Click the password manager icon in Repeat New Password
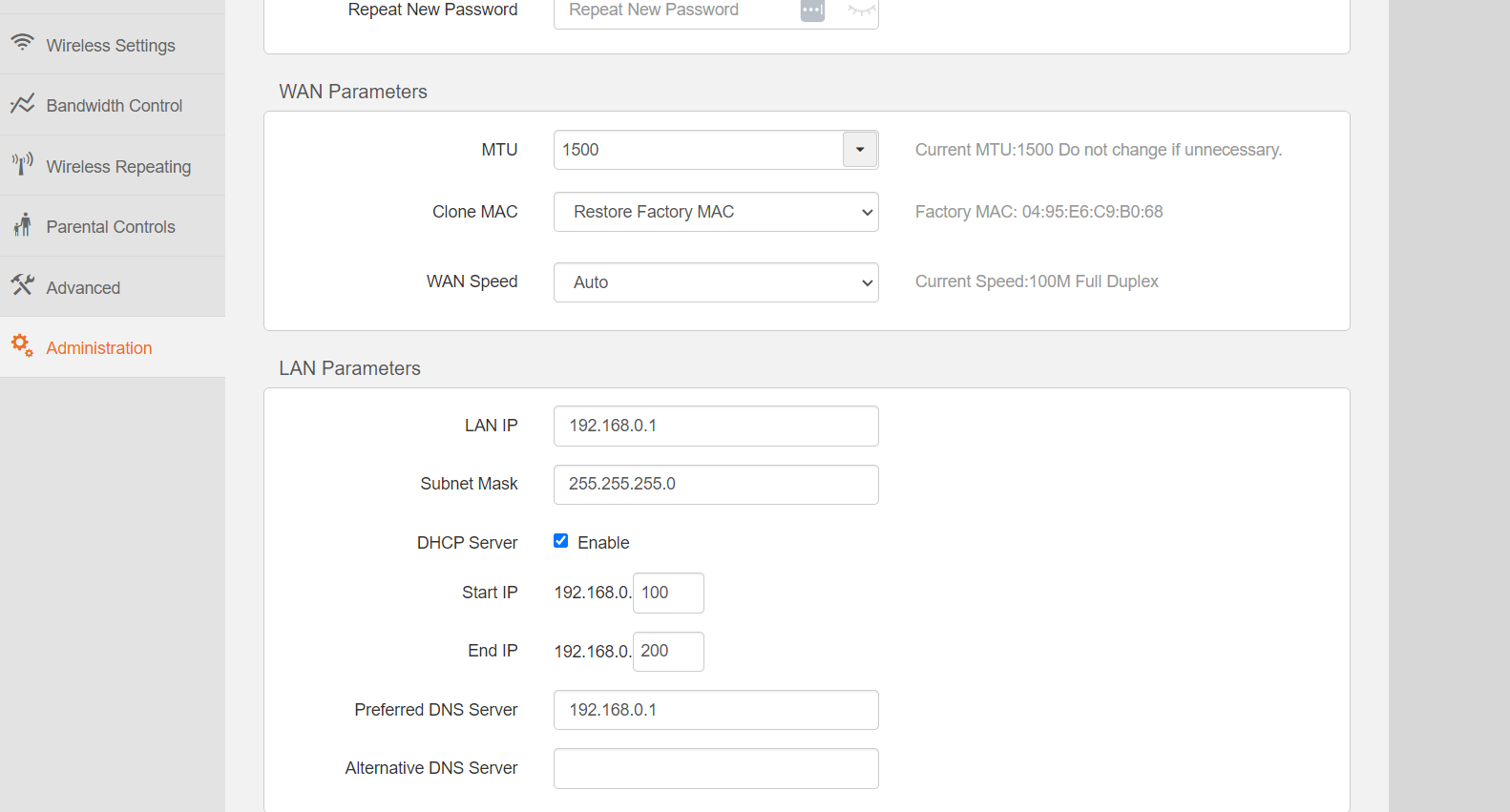1510x812 pixels. coord(812,10)
